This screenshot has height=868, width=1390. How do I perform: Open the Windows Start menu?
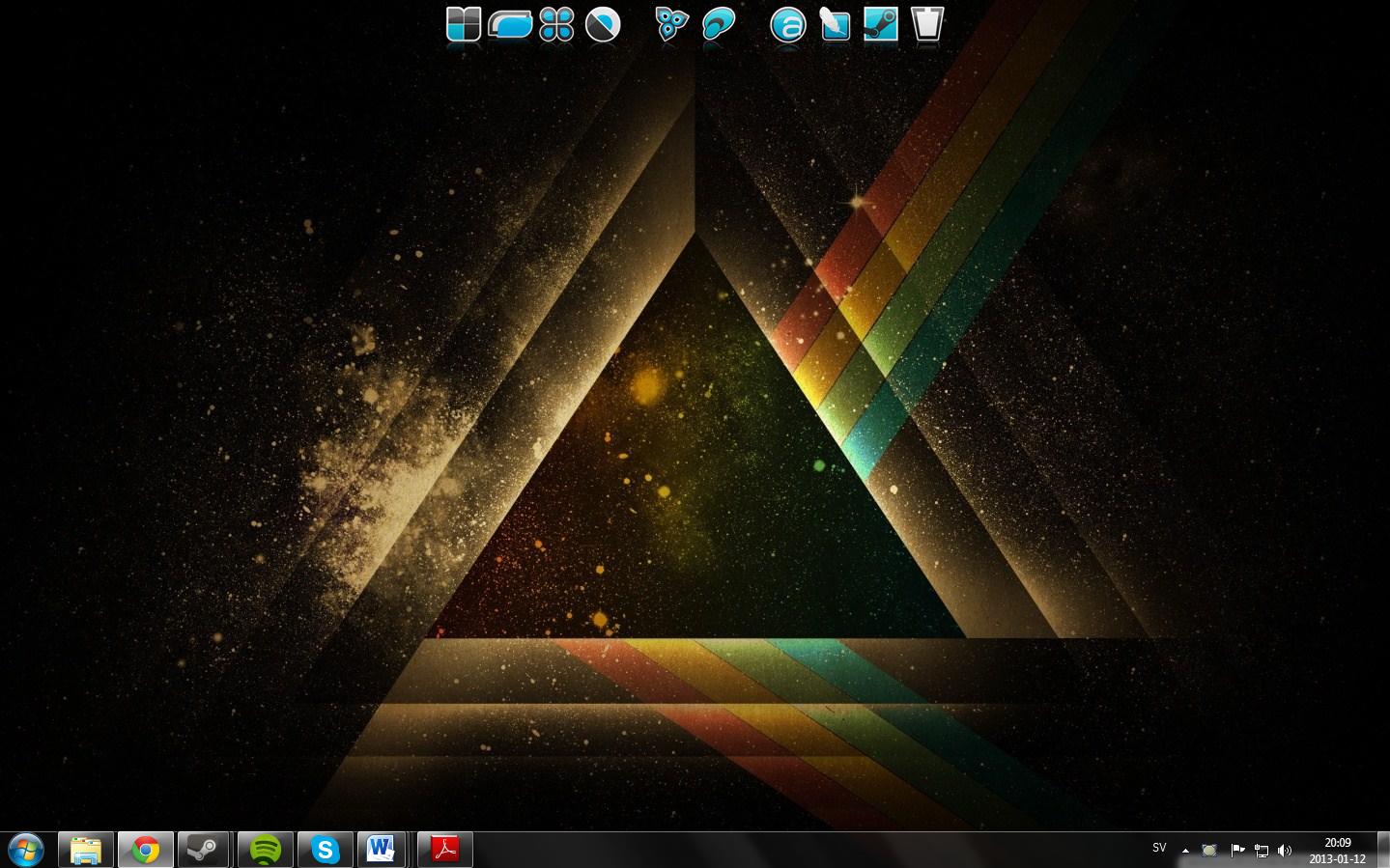(26, 850)
